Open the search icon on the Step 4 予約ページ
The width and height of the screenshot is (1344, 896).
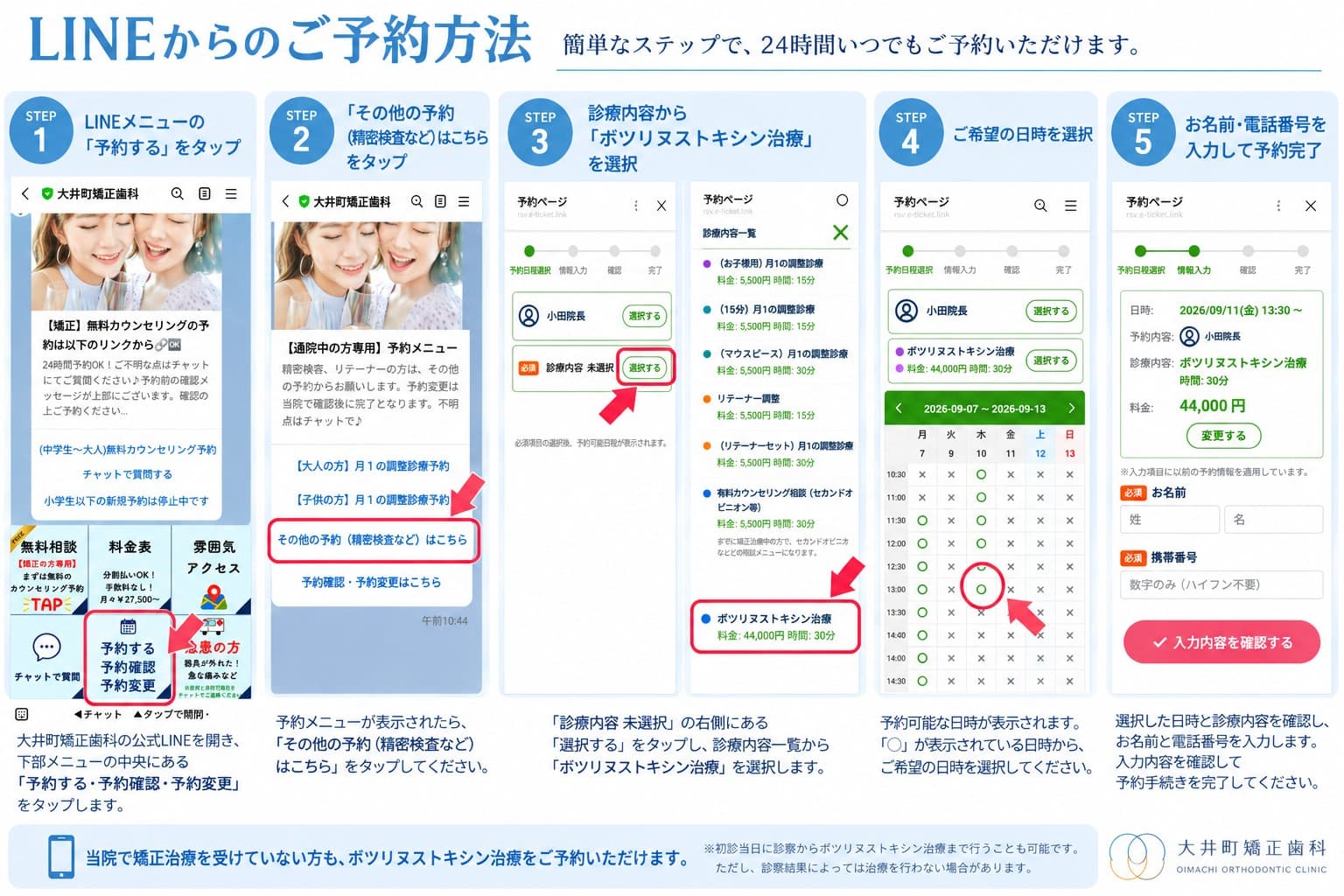1040,206
